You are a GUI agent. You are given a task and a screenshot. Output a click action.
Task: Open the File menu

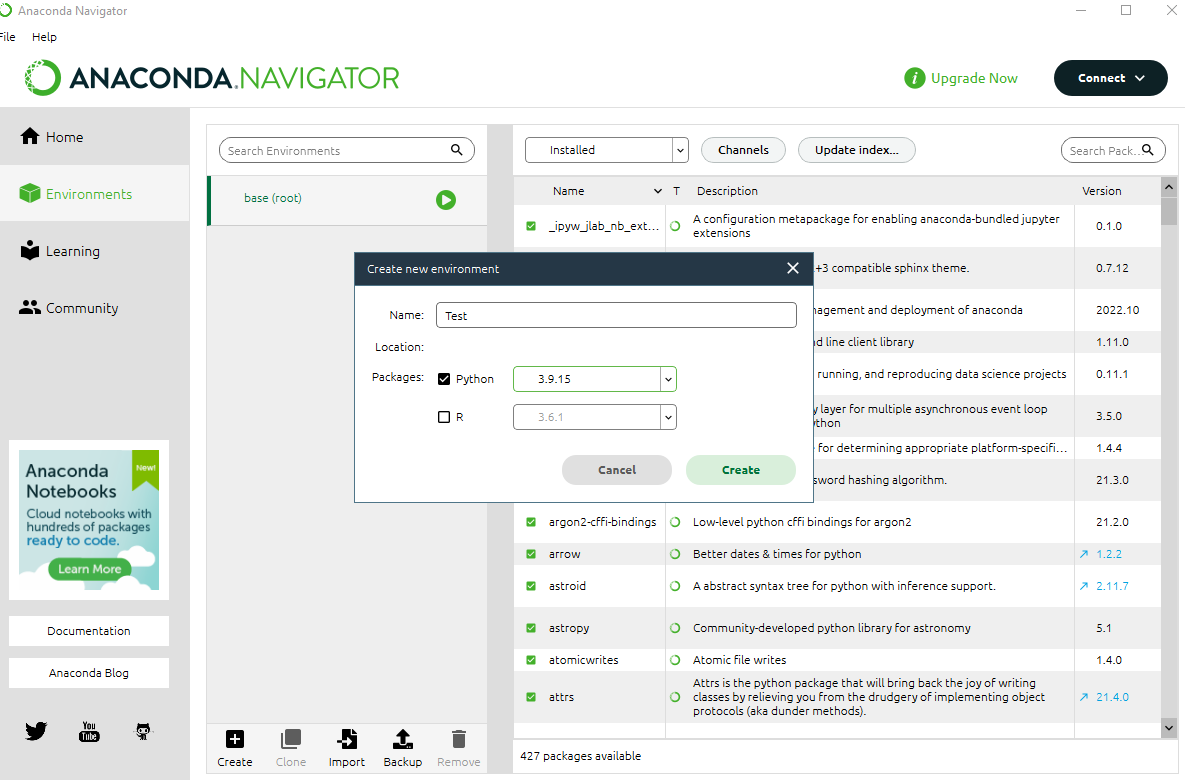coord(7,36)
